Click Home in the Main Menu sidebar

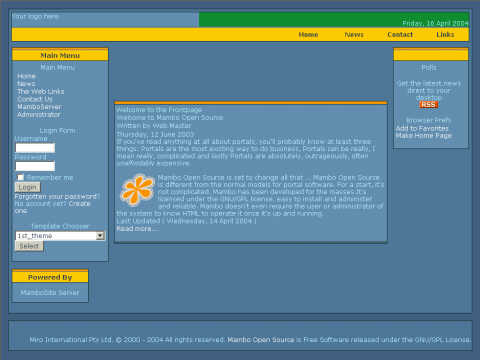26,76
